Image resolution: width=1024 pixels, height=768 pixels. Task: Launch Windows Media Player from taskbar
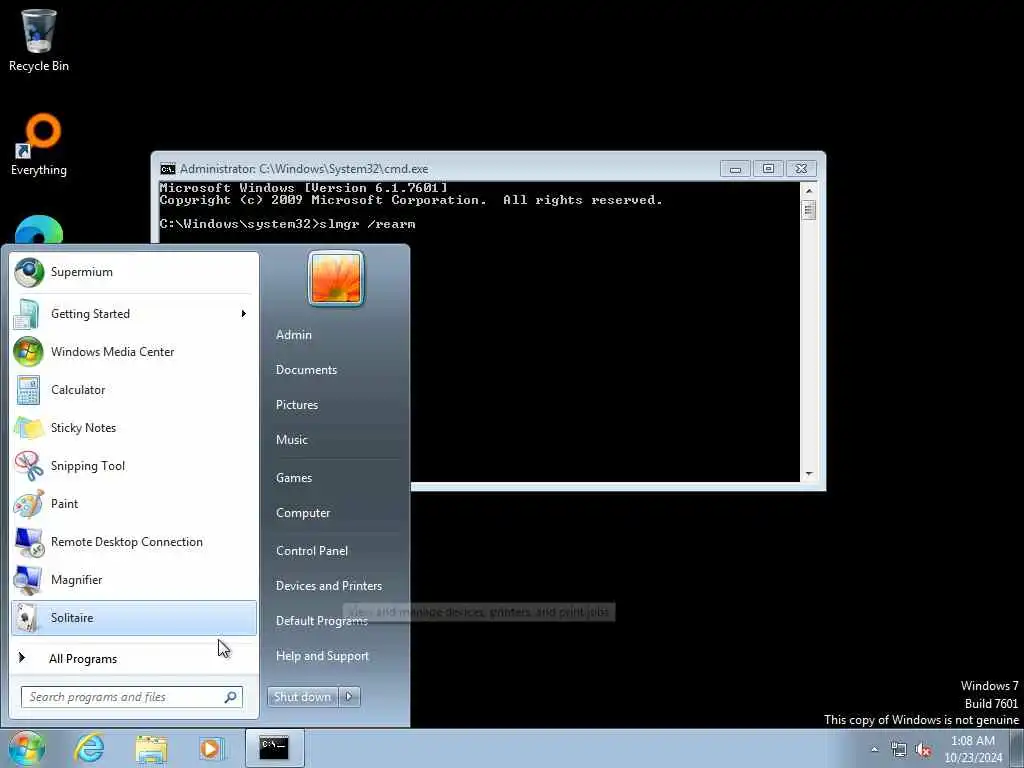[x=211, y=748]
